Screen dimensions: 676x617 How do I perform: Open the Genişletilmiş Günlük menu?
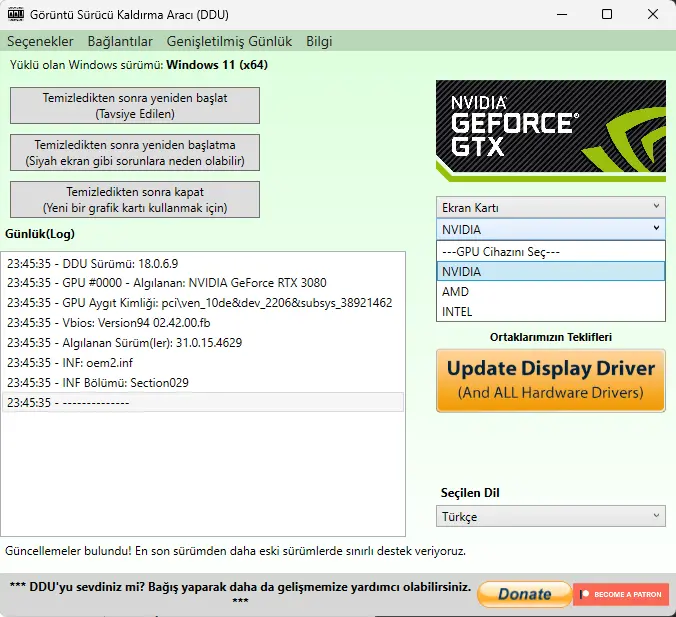pos(229,41)
